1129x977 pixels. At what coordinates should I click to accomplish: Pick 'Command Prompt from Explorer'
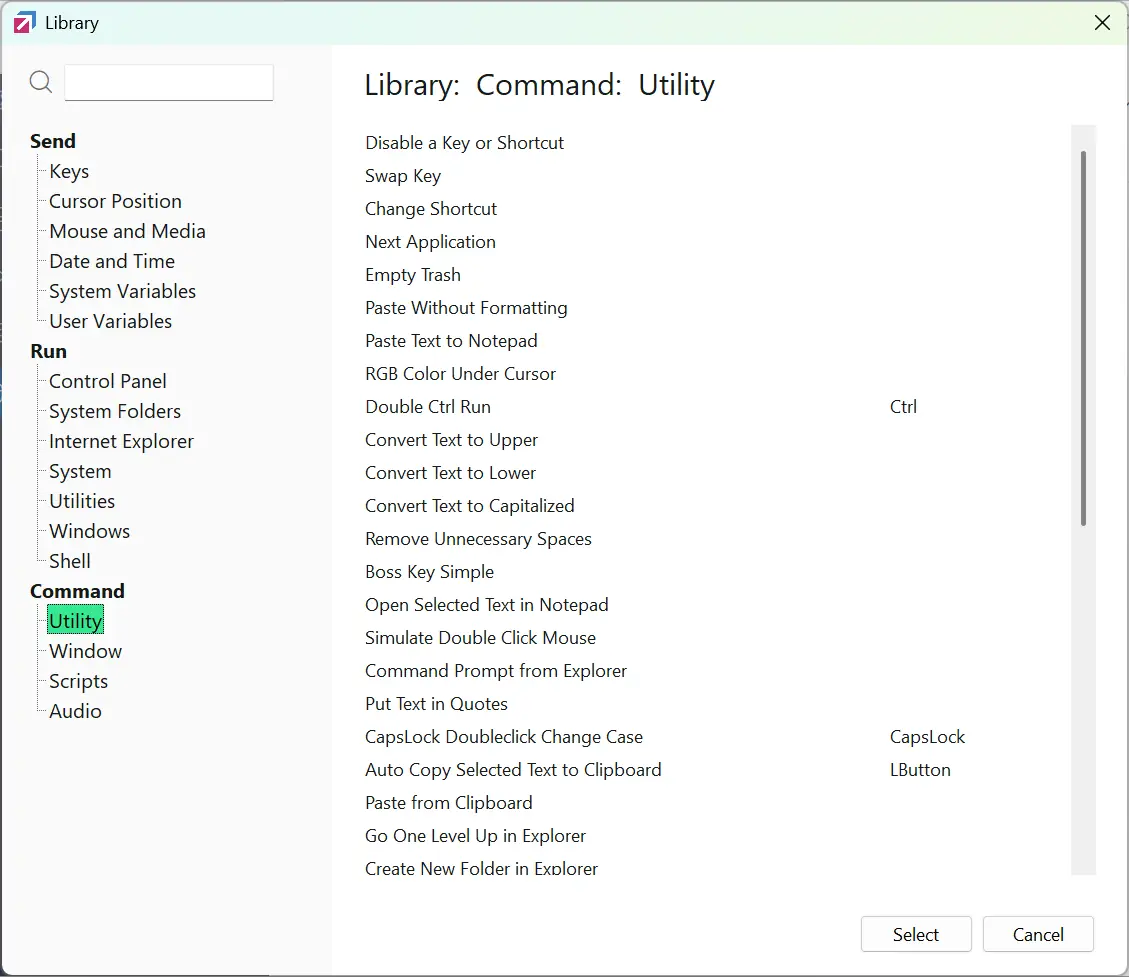(495, 672)
